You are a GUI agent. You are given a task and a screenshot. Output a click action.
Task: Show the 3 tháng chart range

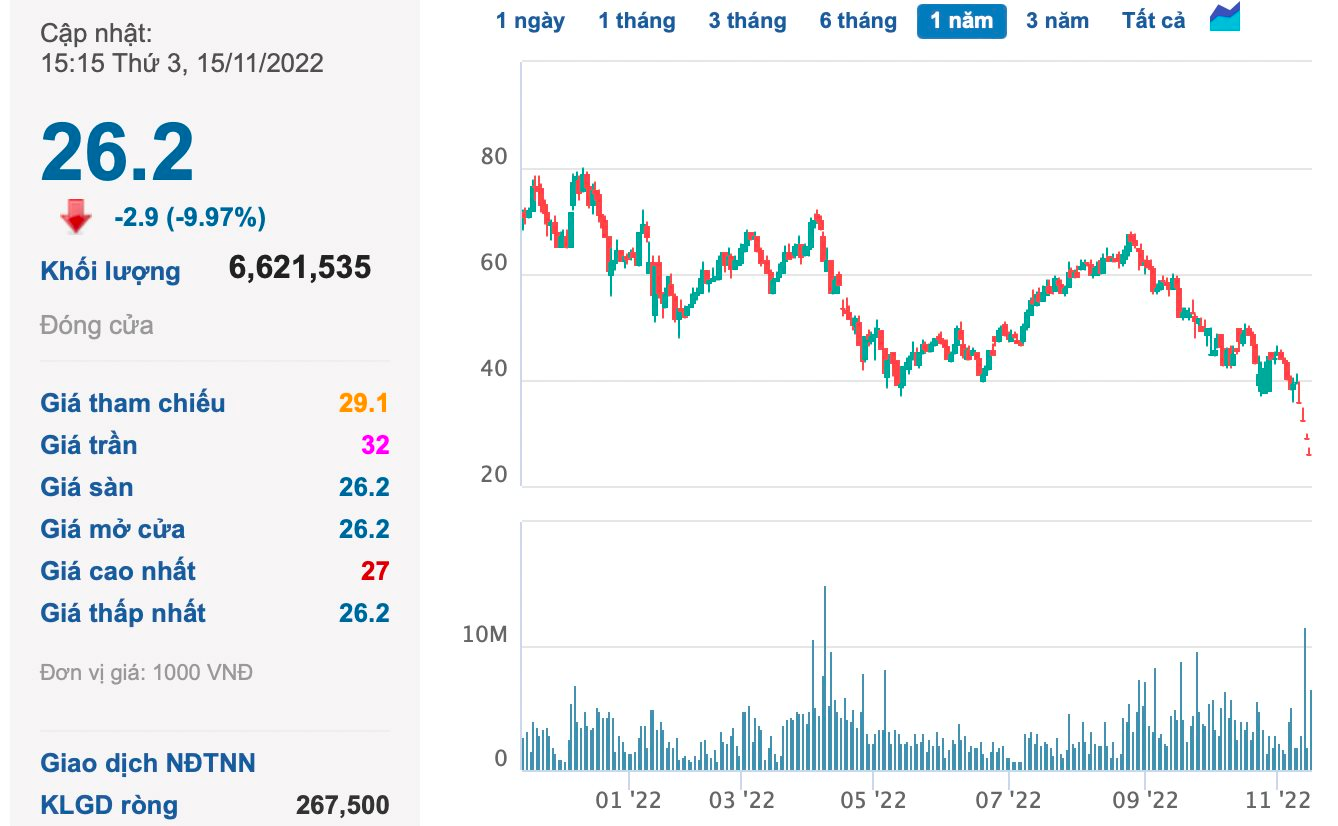[x=747, y=21]
